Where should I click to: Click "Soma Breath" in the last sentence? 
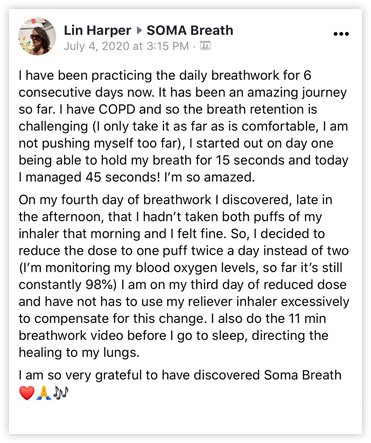(x=303, y=375)
